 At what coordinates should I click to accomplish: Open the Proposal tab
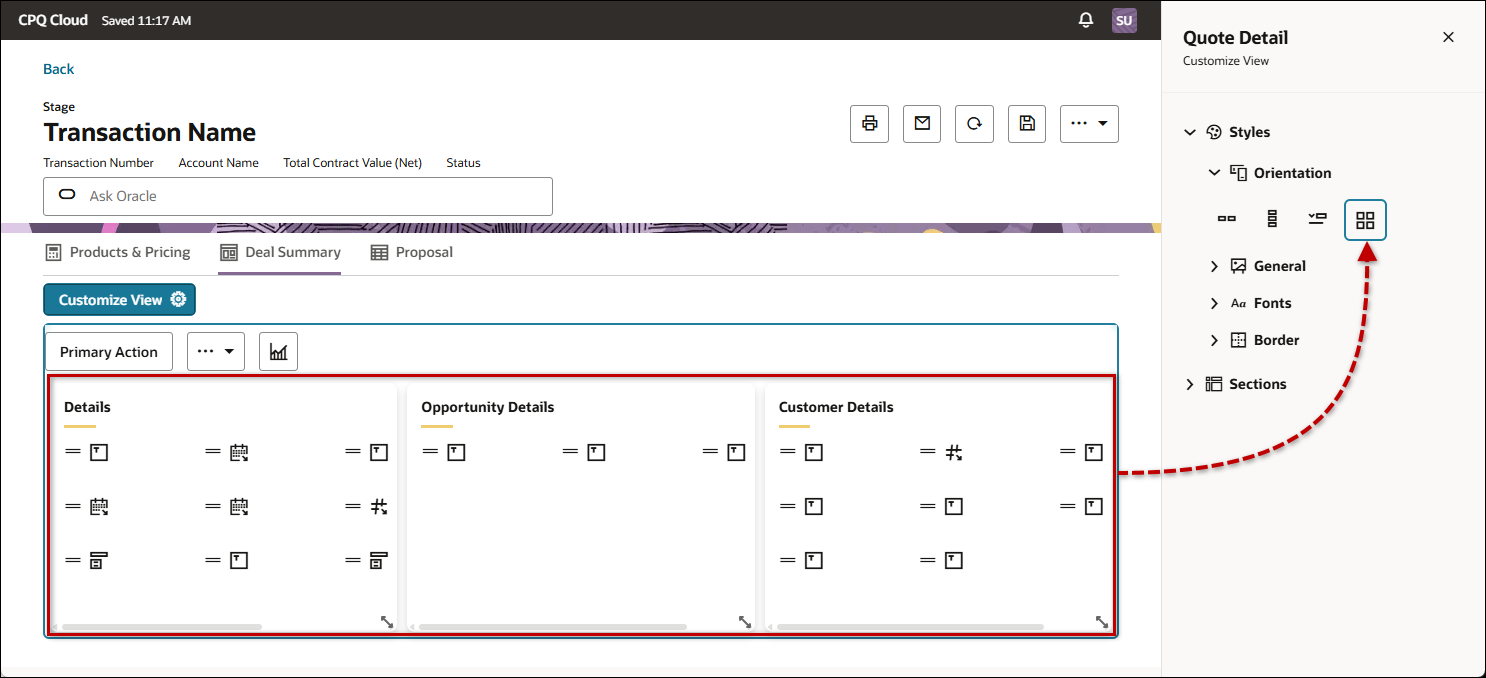coord(411,252)
